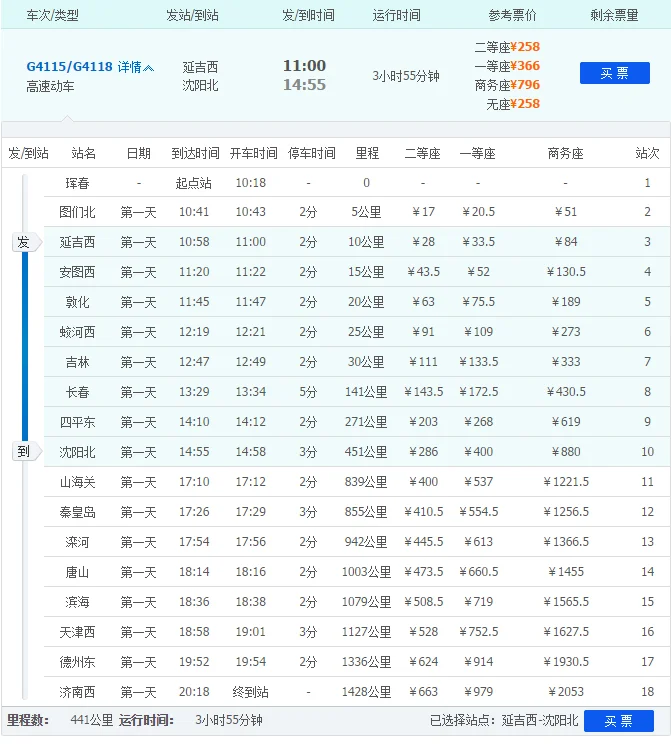Click the 高速动车 train type label
Viewport: 671px width, 744px height.
[50, 86]
